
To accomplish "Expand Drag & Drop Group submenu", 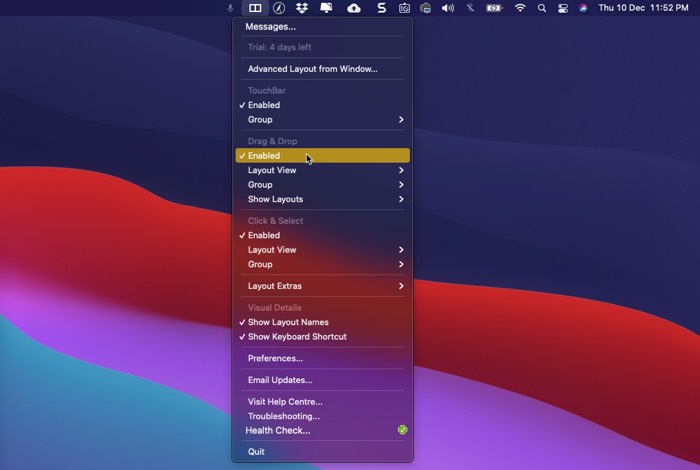I will 322,185.
